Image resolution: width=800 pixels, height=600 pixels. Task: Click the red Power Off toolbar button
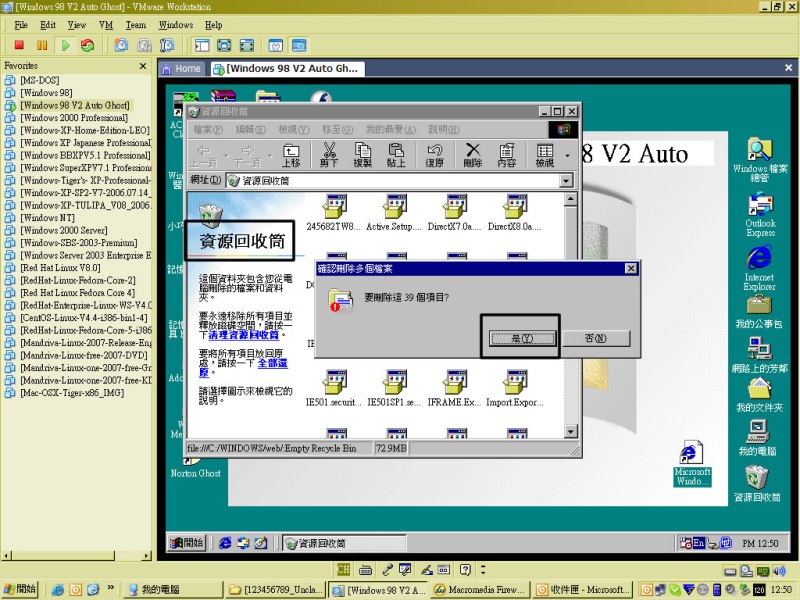click(x=19, y=45)
